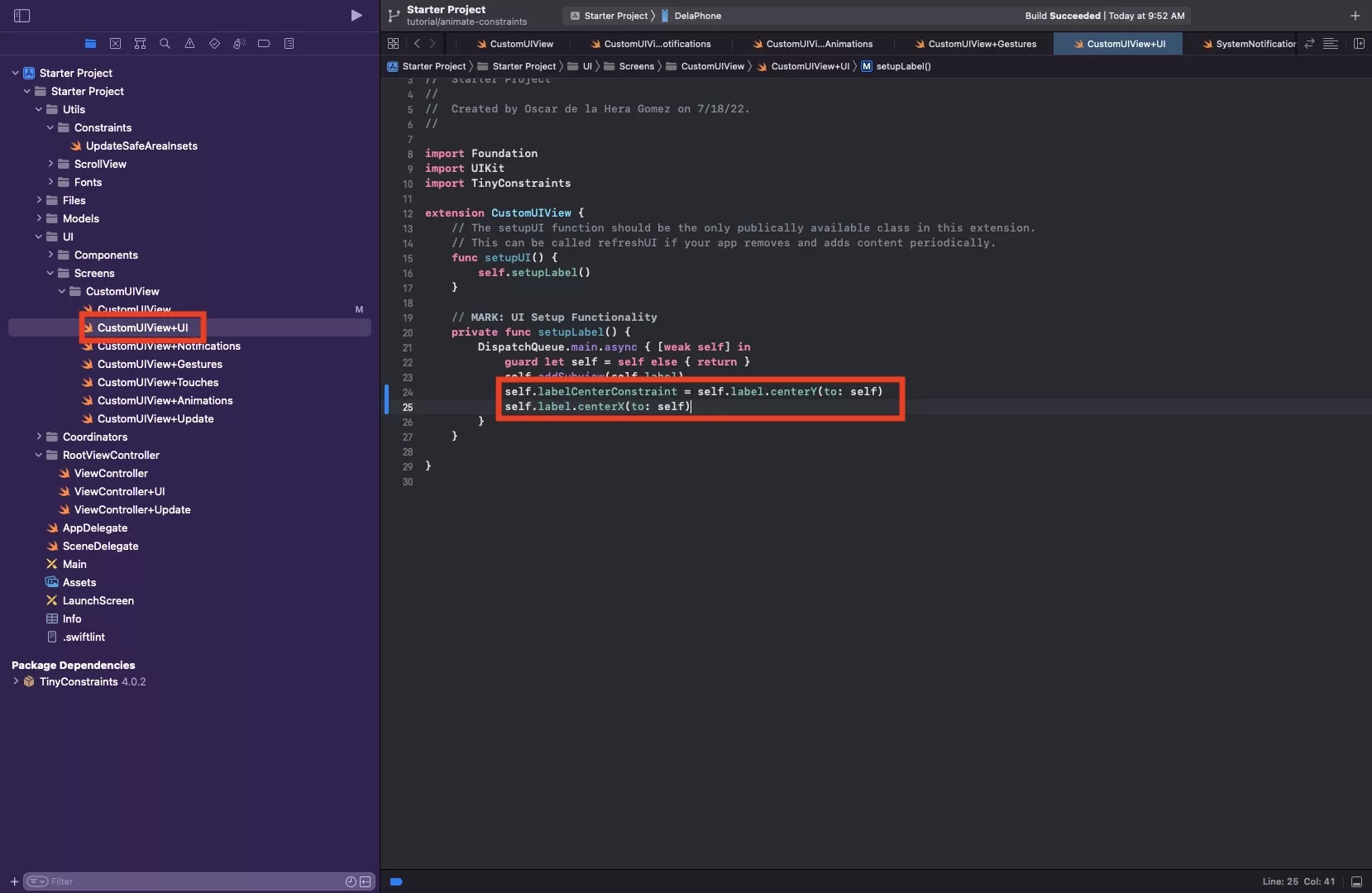Screen dimensions: 1372x893
Task: Open the Source Control navigator
Action: click(x=116, y=44)
